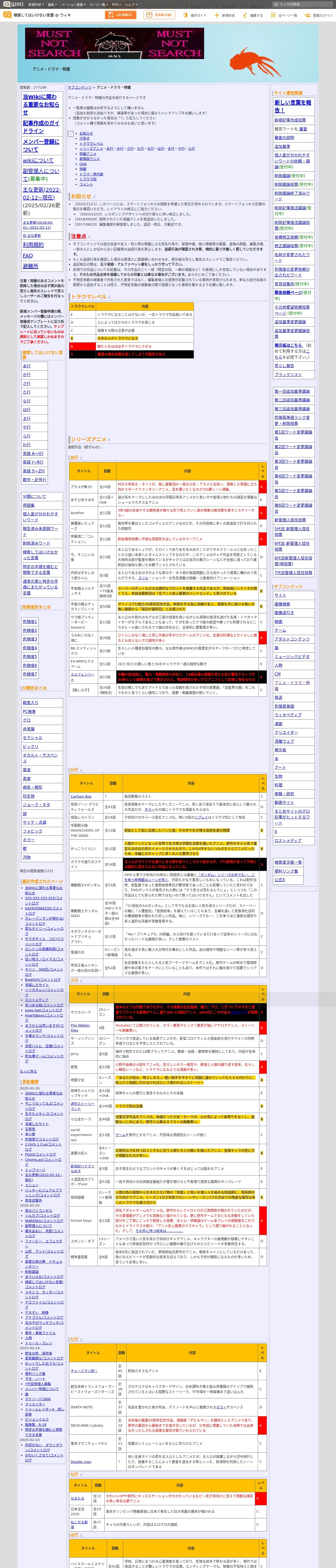The image size is (336, 1568).
Task: Click the @WIKI logo in the top bar
Action: point(13,4)
